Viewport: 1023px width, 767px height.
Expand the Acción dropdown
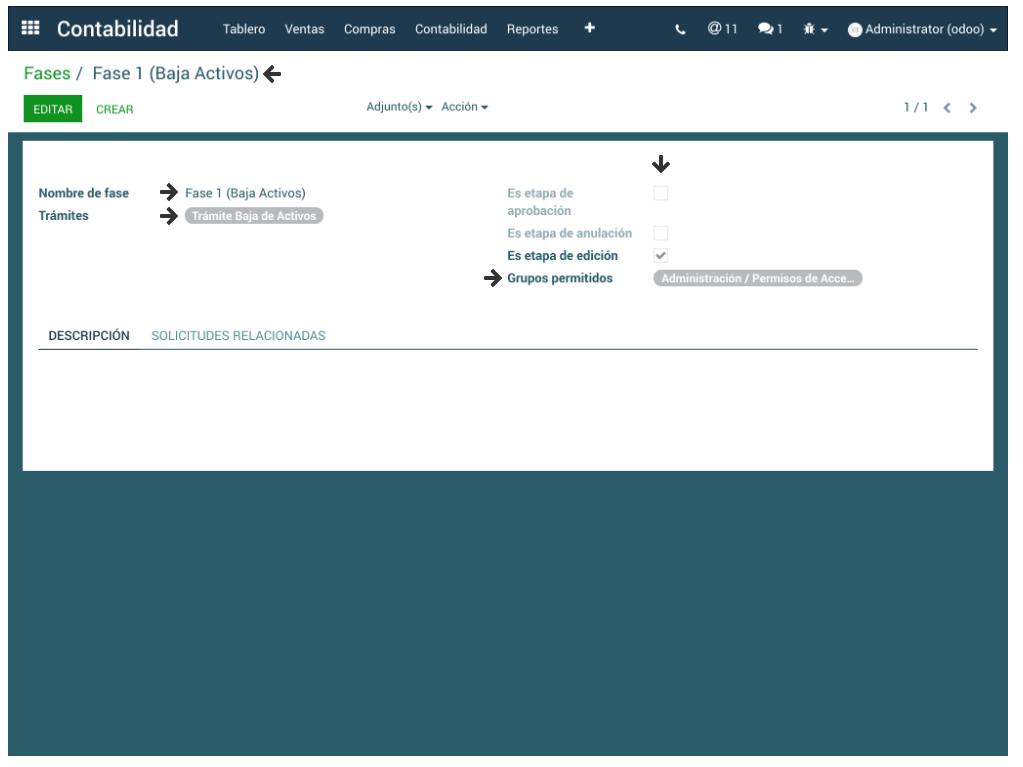[464, 107]
